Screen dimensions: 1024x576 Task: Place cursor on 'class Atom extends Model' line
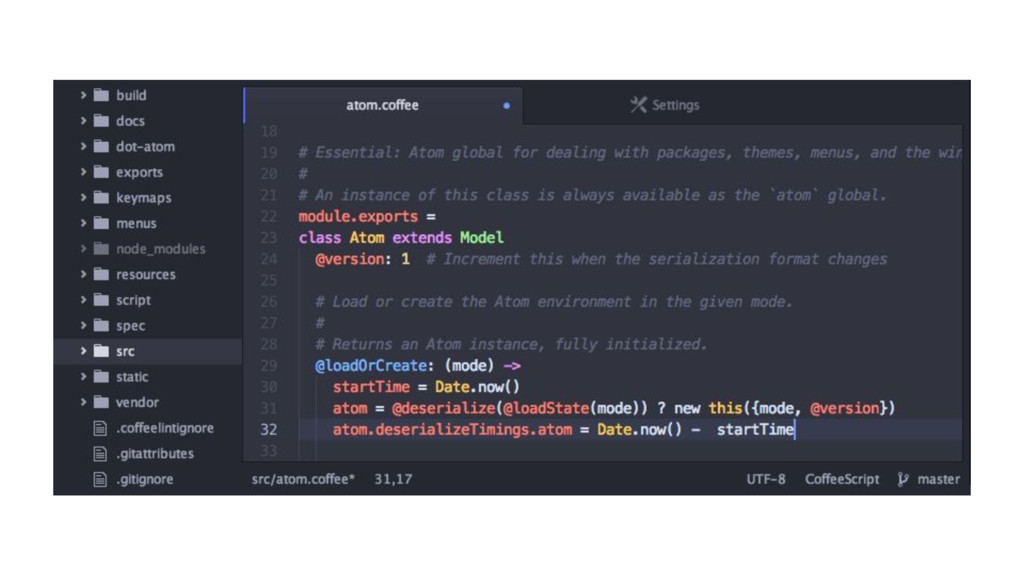pyautogui.click(x=401, y=238)
